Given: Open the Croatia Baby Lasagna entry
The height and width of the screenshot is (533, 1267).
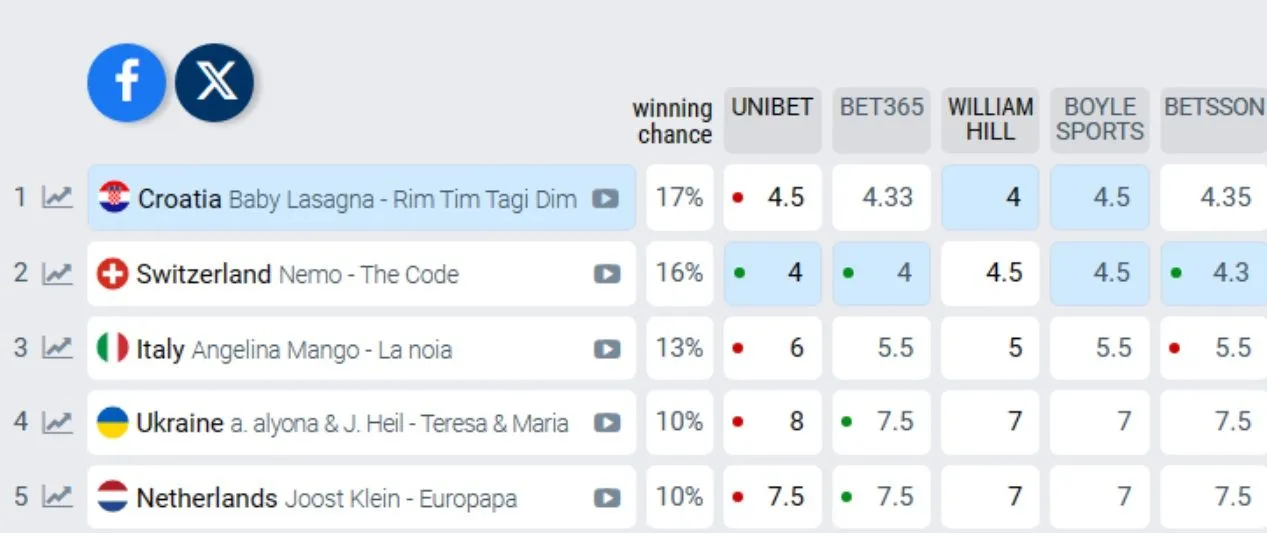Looking at the screenshot, I should [361, 198].
